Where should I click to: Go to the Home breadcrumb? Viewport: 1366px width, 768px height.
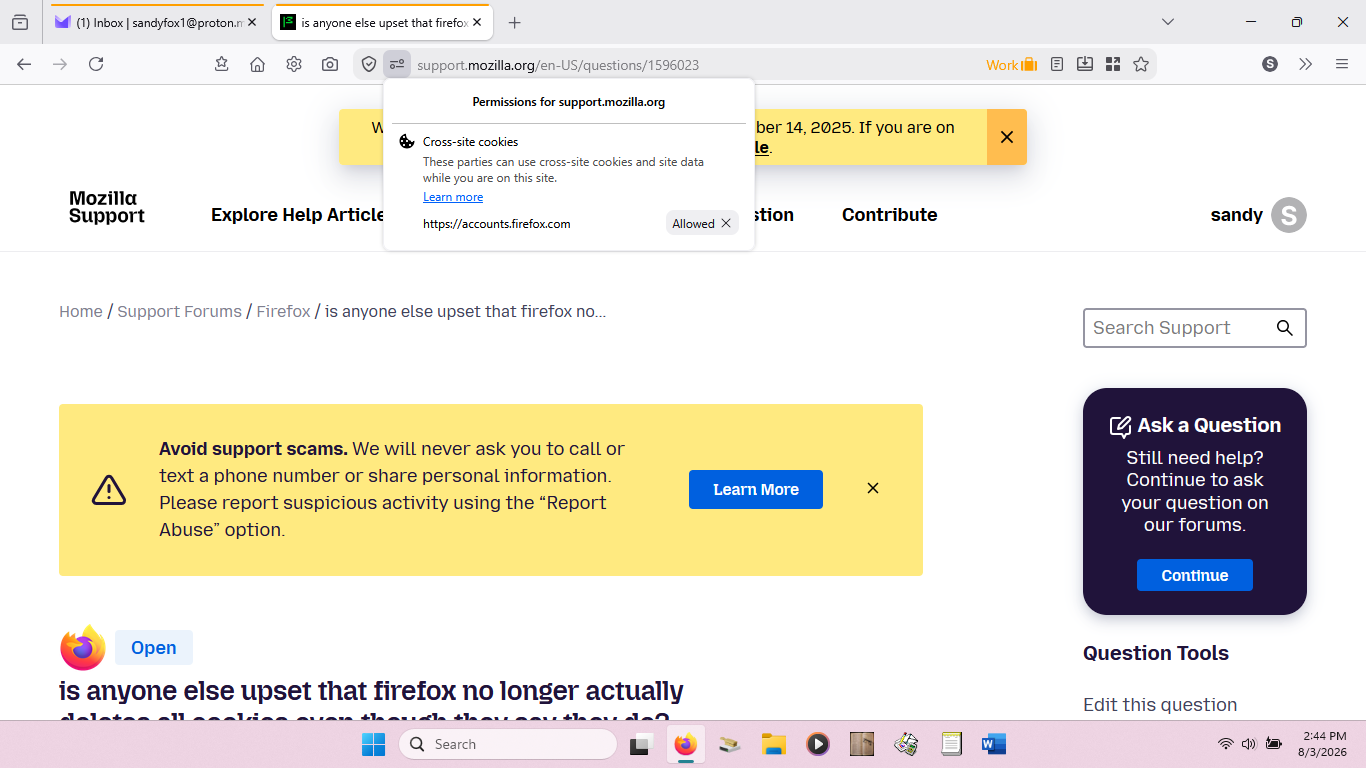(x=81, y=311)
